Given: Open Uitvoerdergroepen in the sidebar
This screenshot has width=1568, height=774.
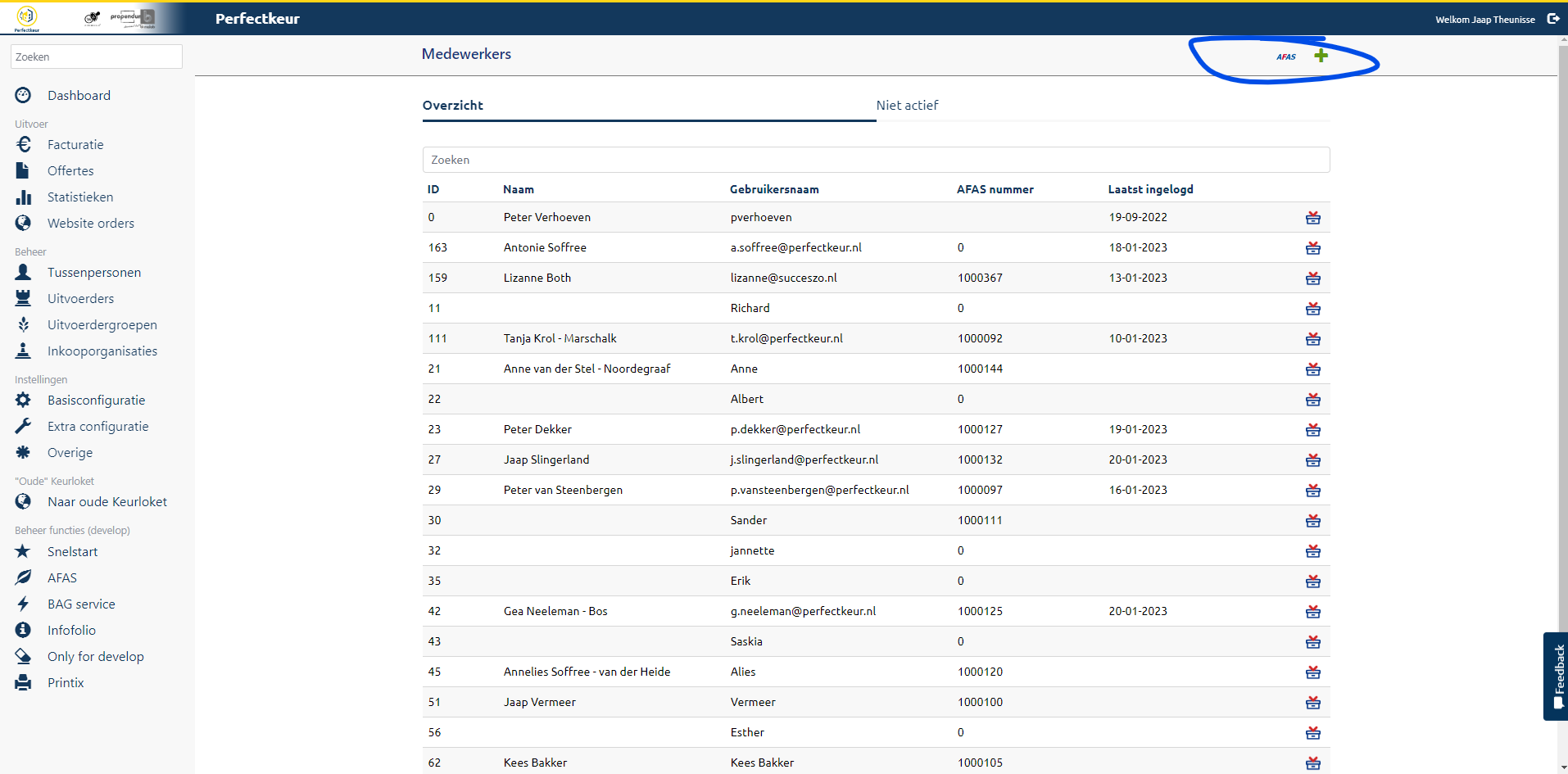Looking at the screenshot, I should pos(102,324).
